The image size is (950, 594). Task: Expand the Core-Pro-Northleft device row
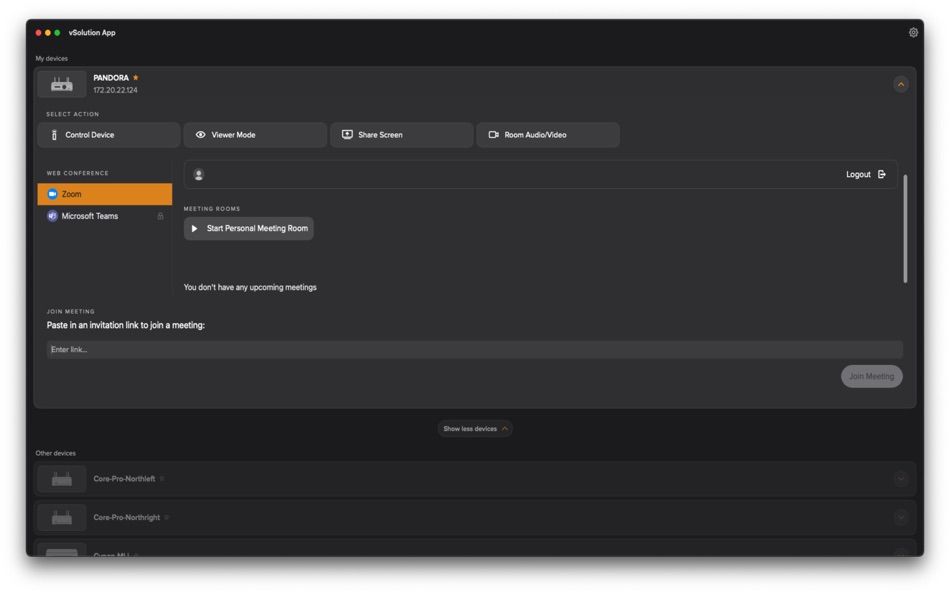coord(900,479)
